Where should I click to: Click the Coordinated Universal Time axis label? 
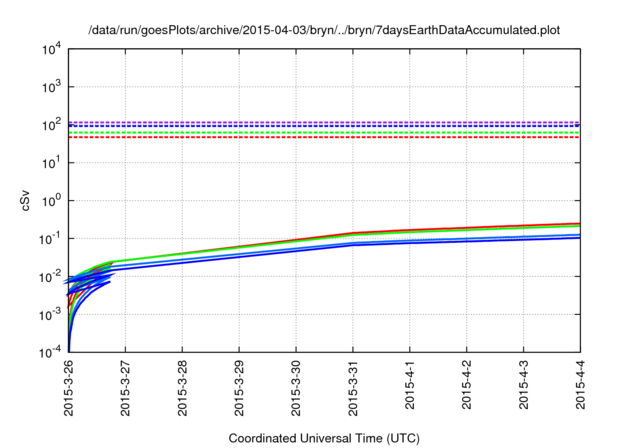324,438
